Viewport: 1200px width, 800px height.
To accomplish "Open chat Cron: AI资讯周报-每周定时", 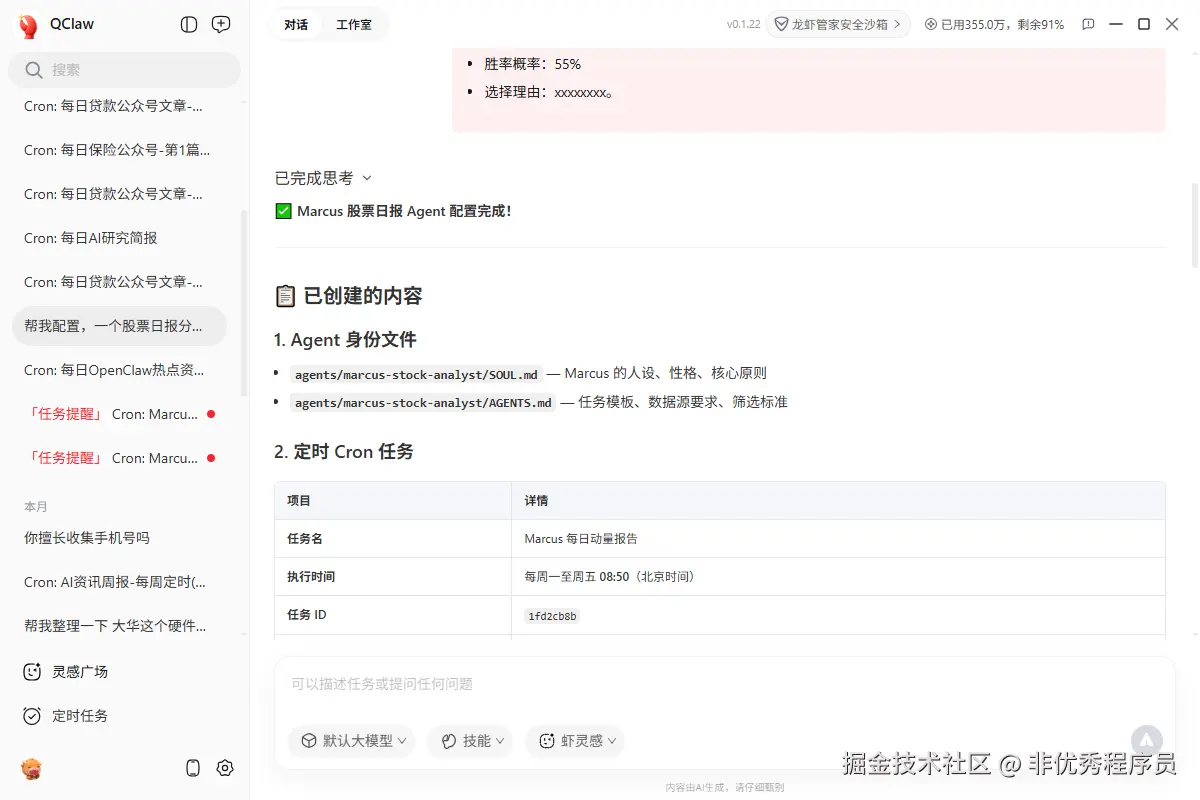I will tap(119, 582).
